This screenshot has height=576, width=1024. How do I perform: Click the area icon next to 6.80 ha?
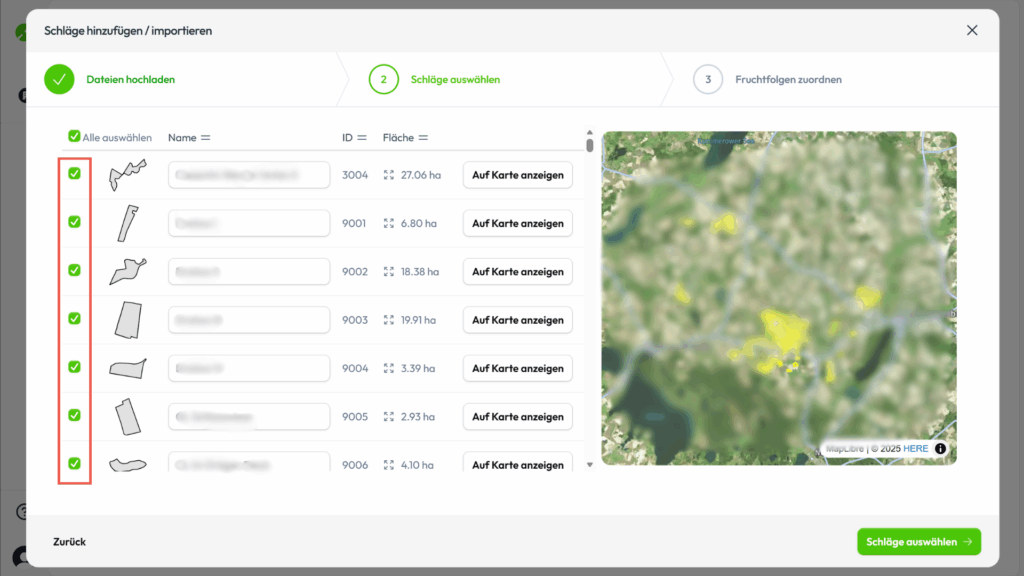click(388, 224)
